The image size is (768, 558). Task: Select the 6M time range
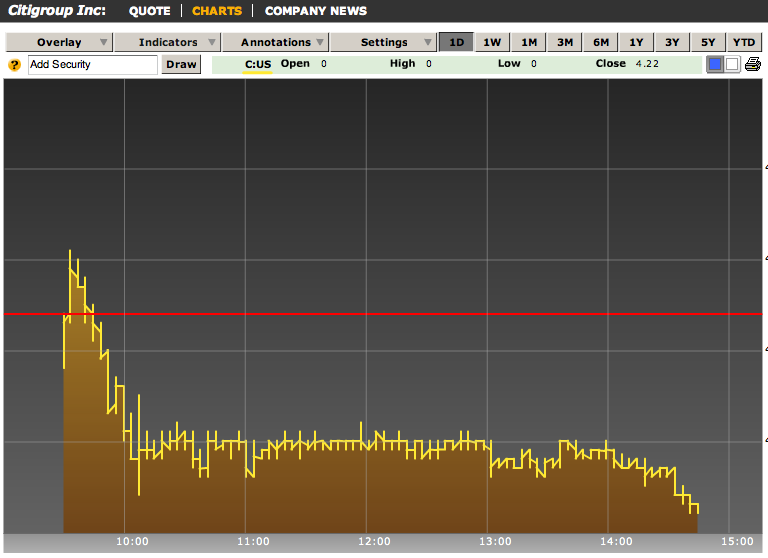pos(601,42)
